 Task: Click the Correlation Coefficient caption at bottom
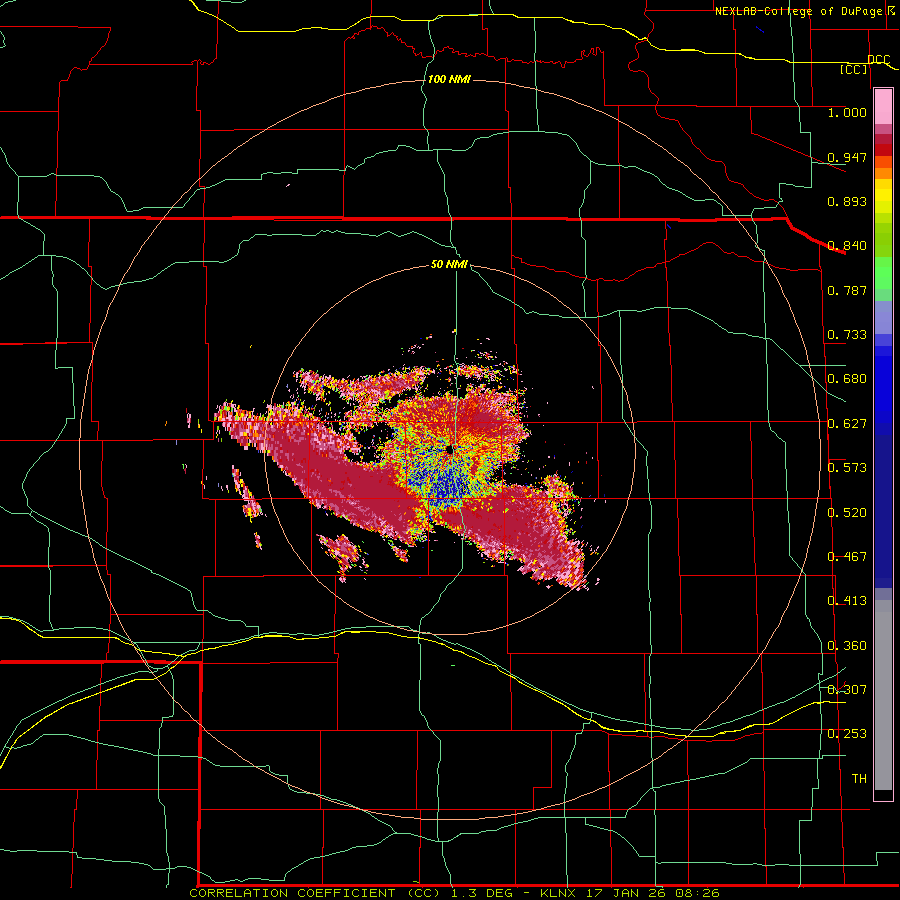pos(454,893)
